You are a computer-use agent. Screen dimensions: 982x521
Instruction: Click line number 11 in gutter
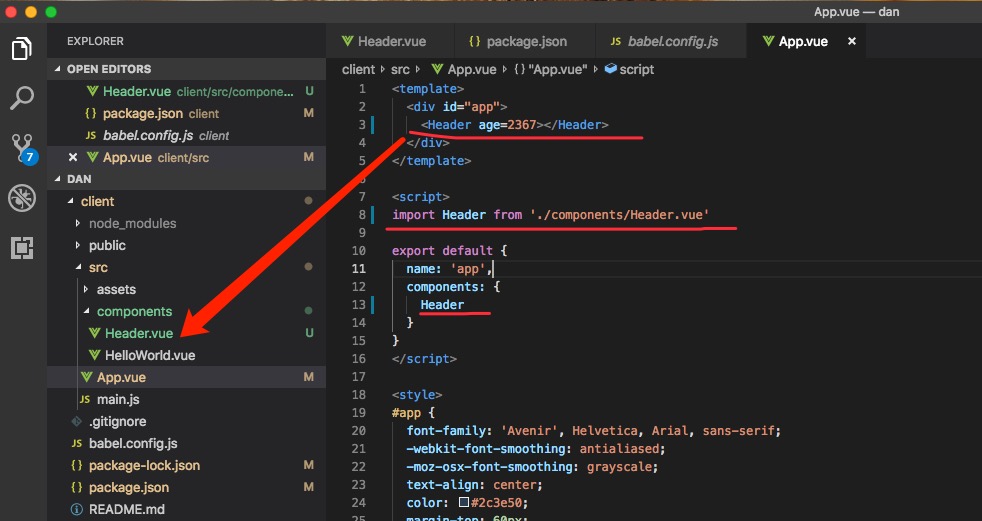point(358,269)
